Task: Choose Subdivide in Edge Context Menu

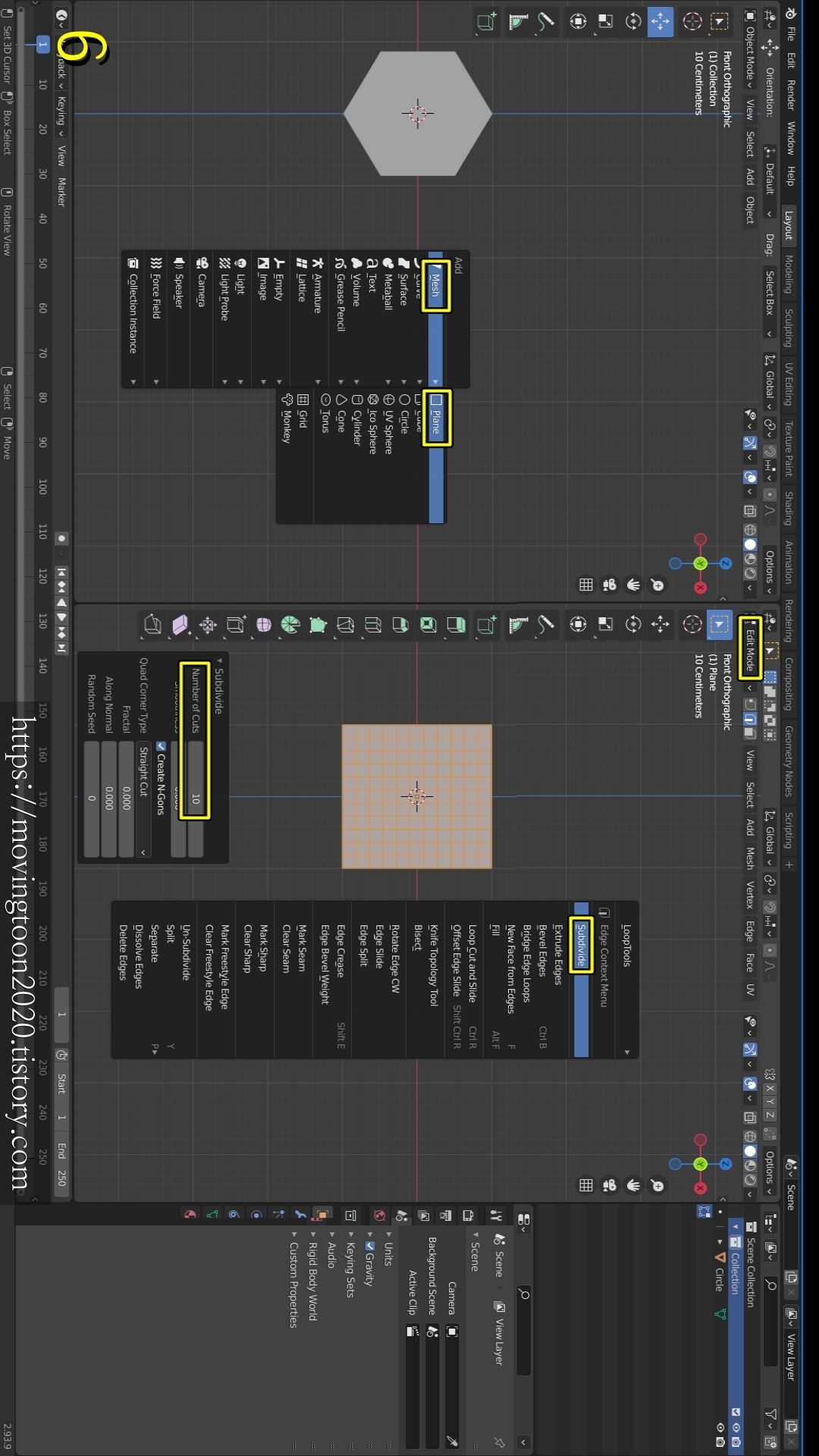Action: coord(582,978)
